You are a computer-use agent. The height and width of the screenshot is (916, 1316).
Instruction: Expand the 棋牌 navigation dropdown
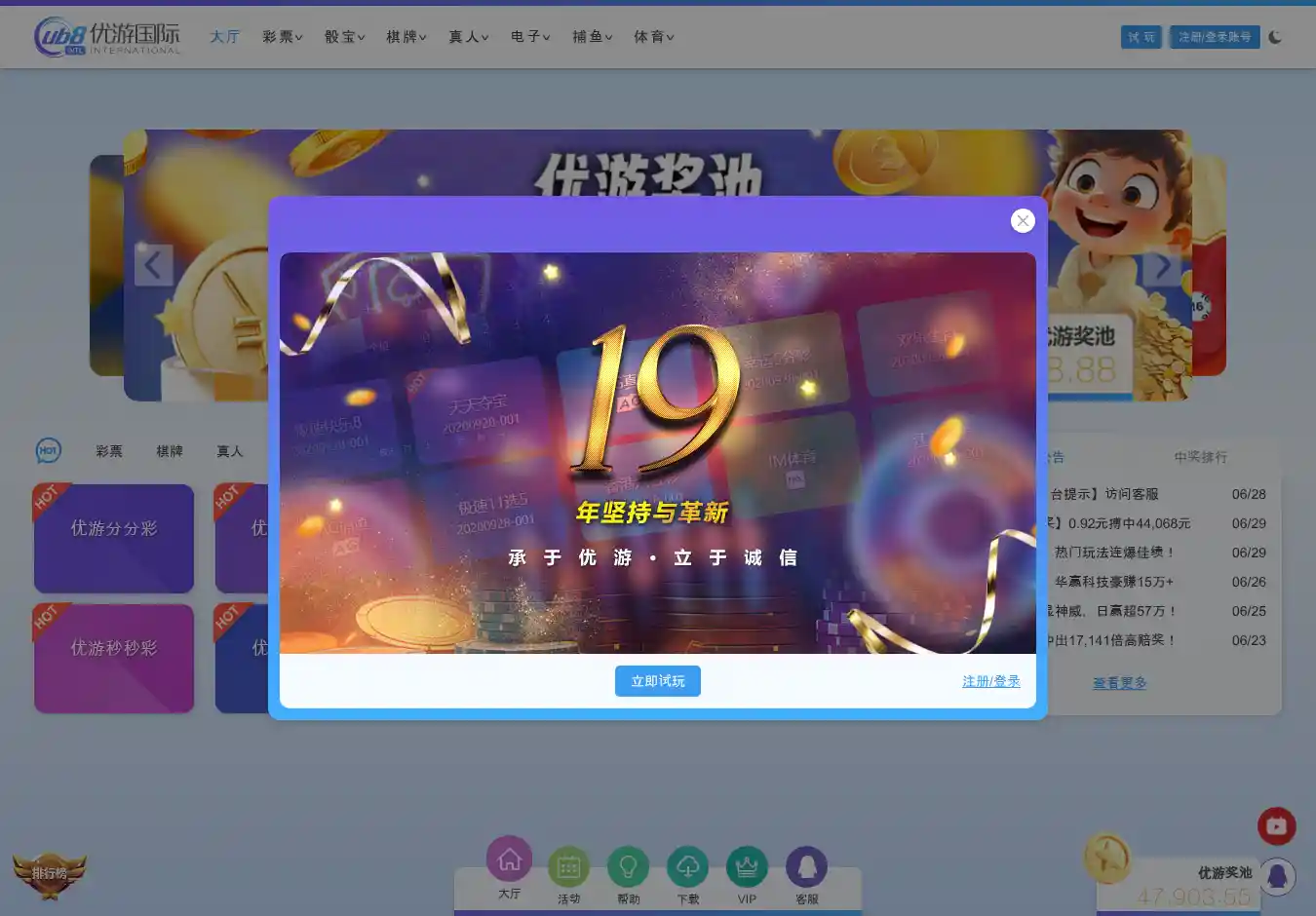pos(406,37)
